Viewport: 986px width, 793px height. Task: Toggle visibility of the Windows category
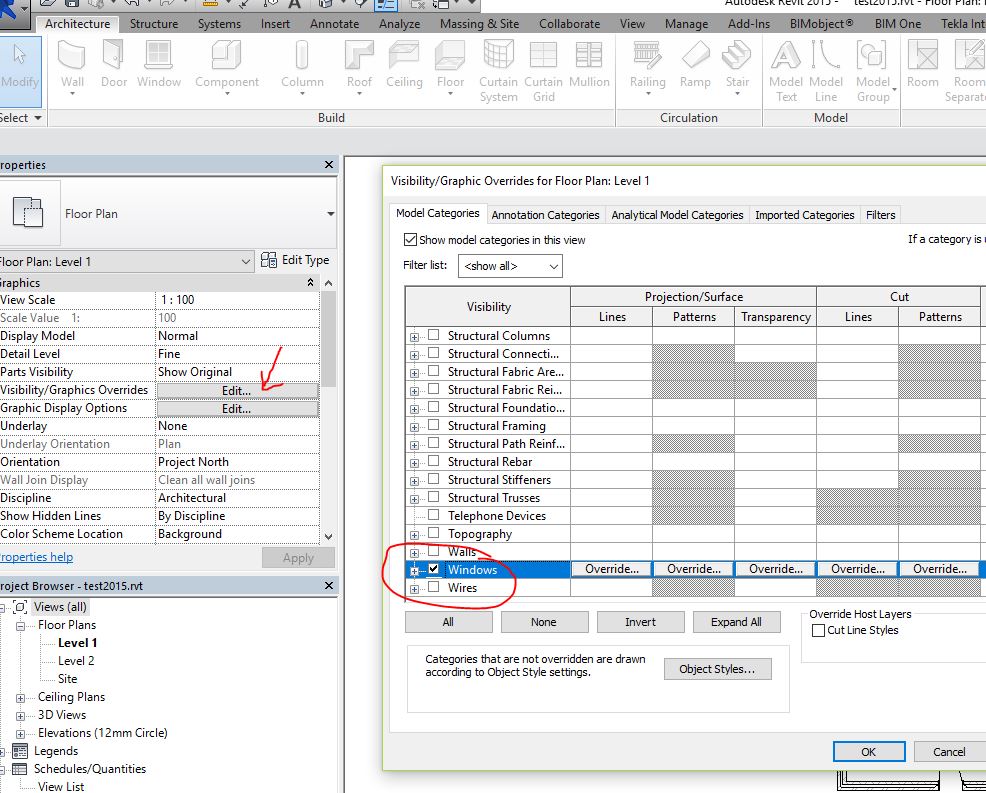tap(437, 568)
